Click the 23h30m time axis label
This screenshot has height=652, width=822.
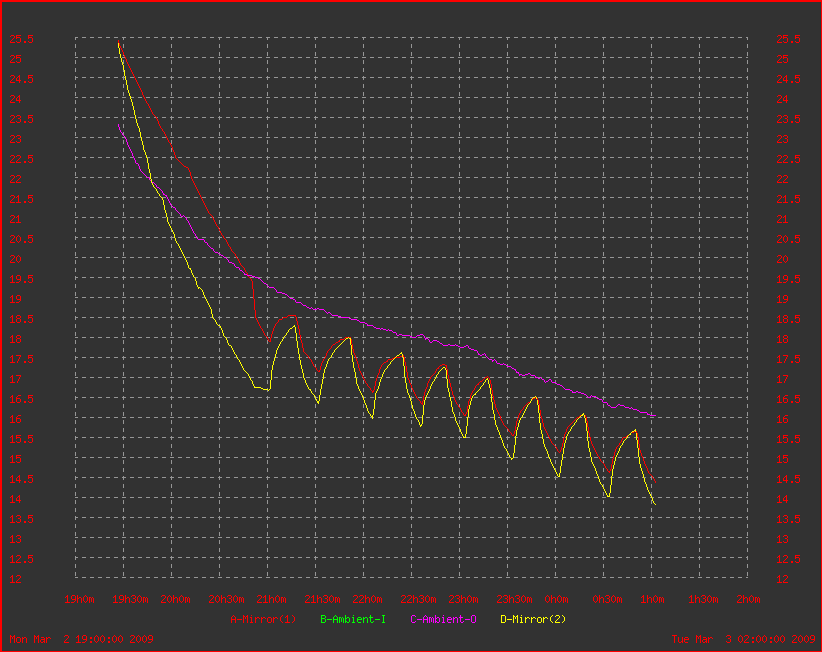(x=514, y=599)
